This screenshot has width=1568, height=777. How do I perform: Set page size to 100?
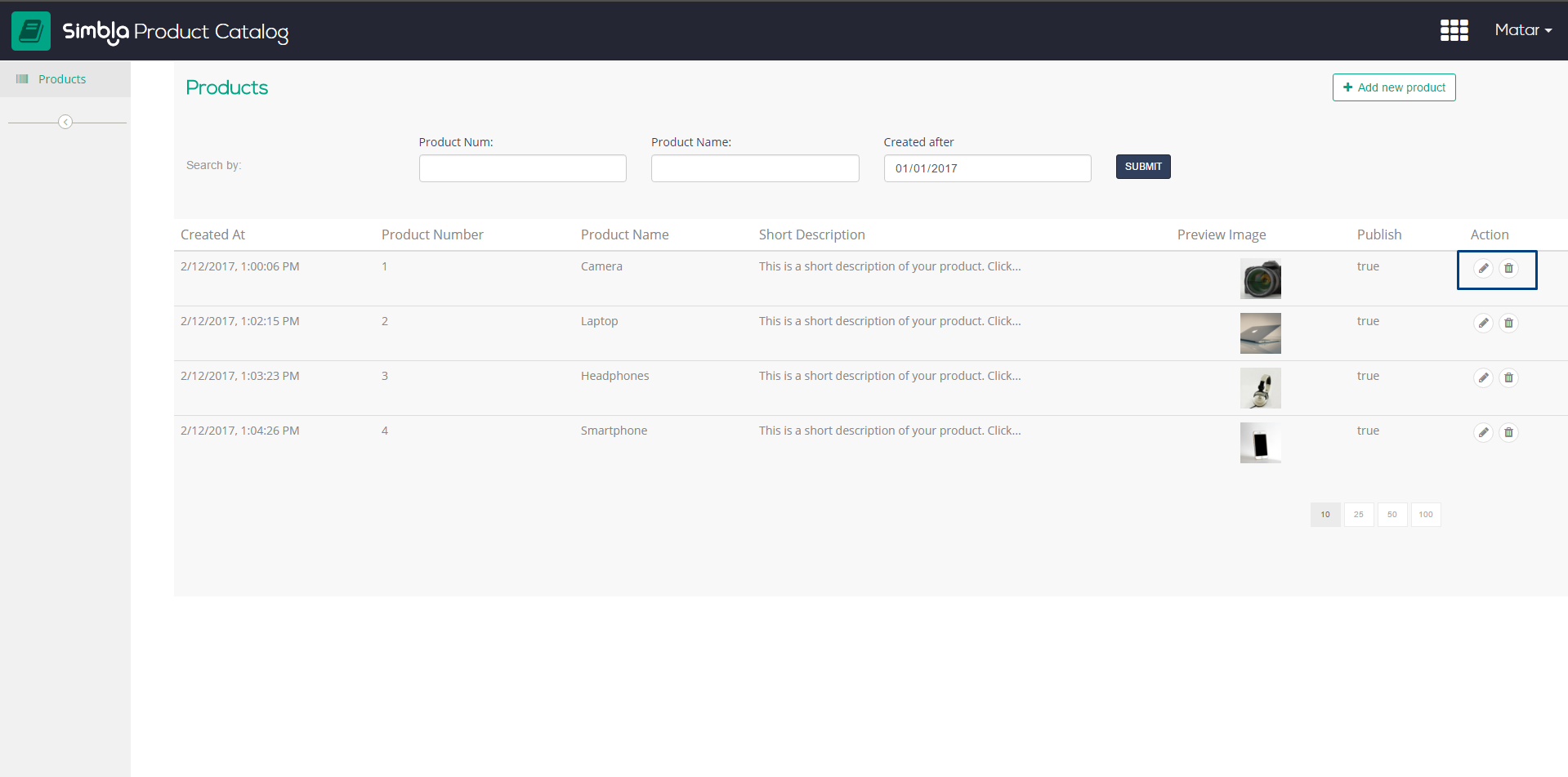coord(1426,515)
